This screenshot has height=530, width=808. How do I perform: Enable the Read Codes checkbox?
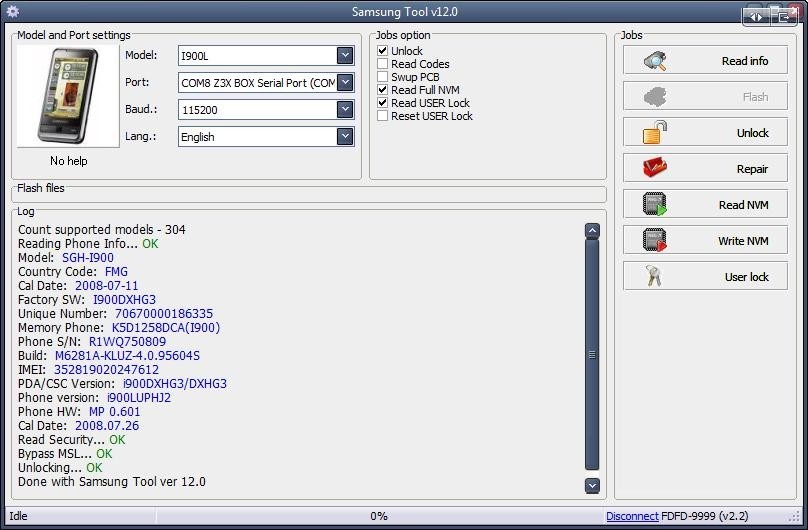point(382,64)
